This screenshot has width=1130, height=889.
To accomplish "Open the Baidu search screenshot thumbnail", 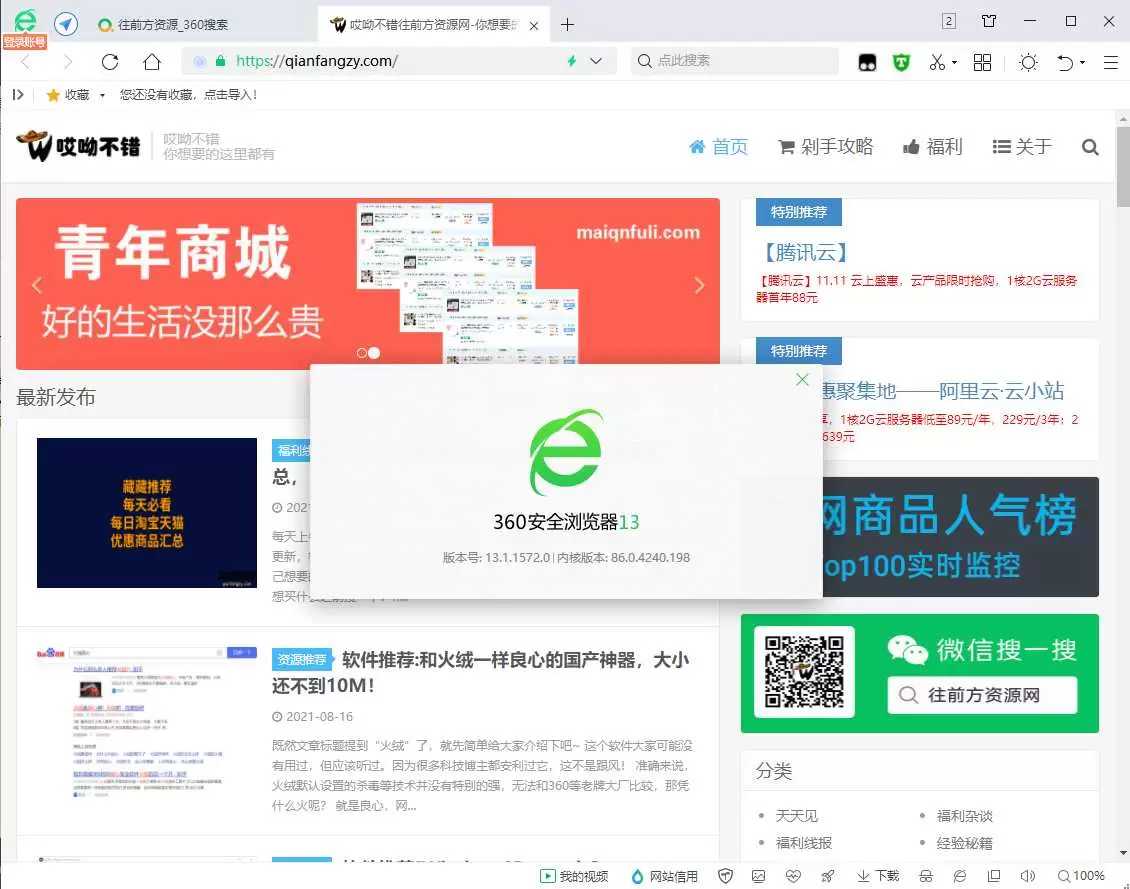I will 147,723.
